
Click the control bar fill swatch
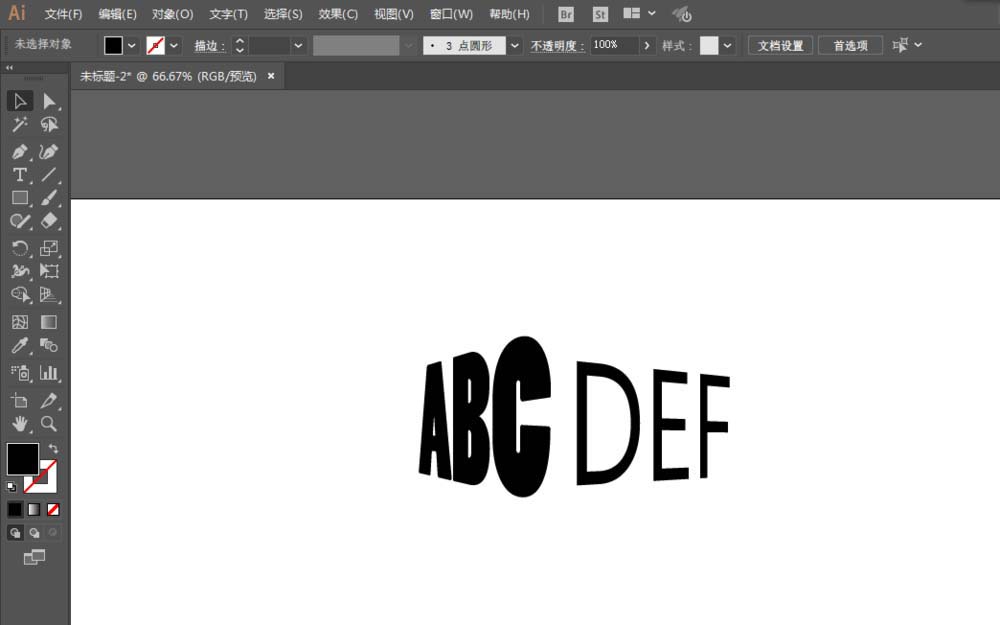click(113, 45)
